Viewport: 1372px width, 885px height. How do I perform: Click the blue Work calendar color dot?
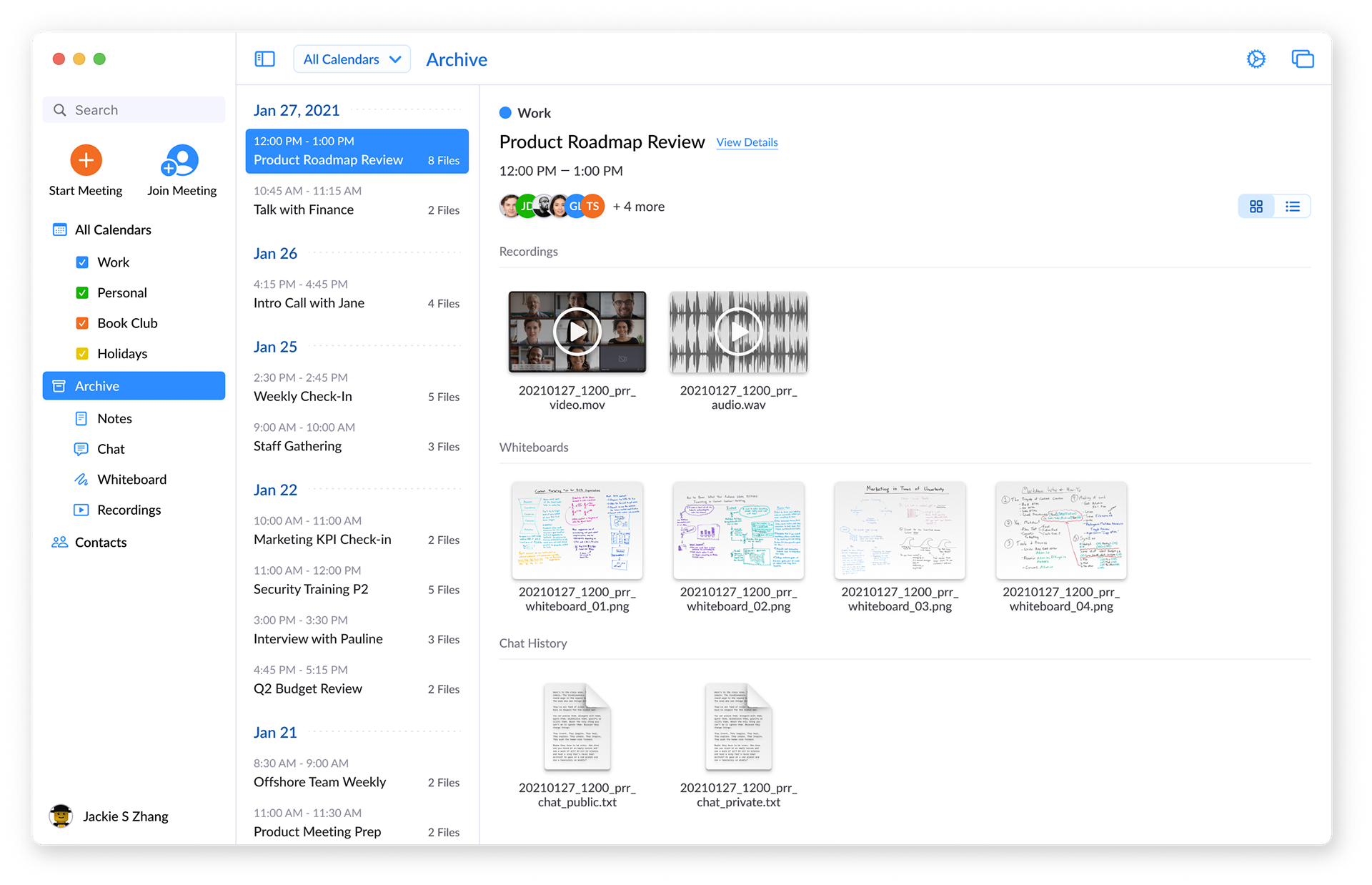point(505,113)
